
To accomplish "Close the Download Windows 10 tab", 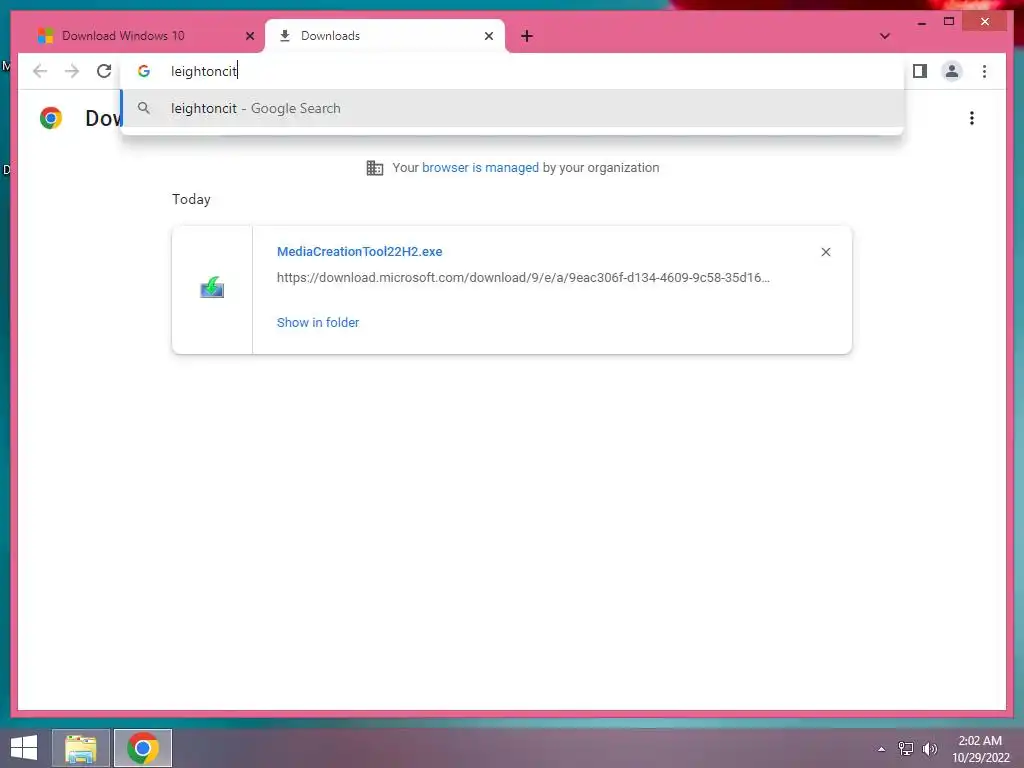I will pyautogui.click(x=249, y=36).
